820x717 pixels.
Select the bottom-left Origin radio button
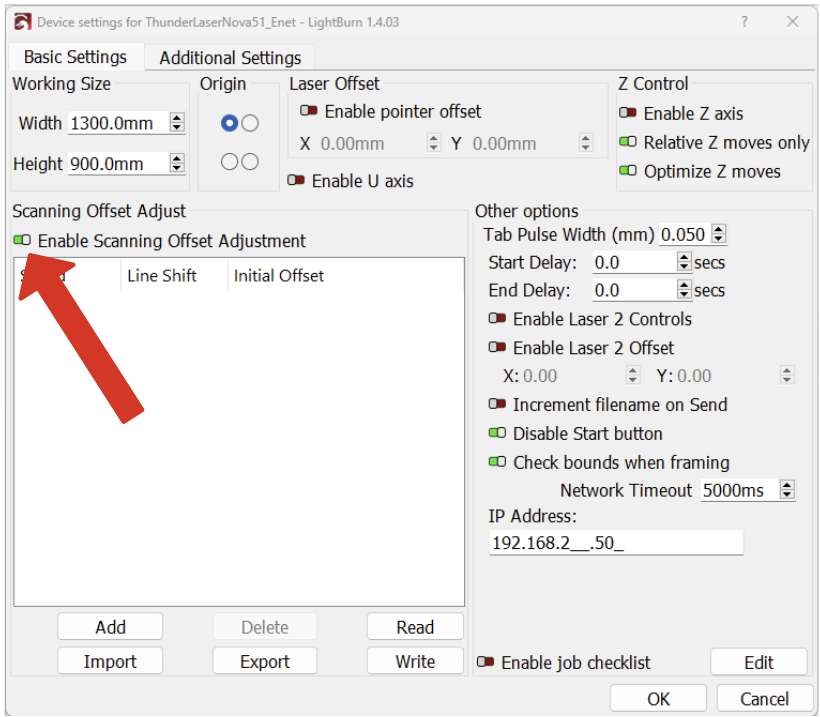point(230,162)
